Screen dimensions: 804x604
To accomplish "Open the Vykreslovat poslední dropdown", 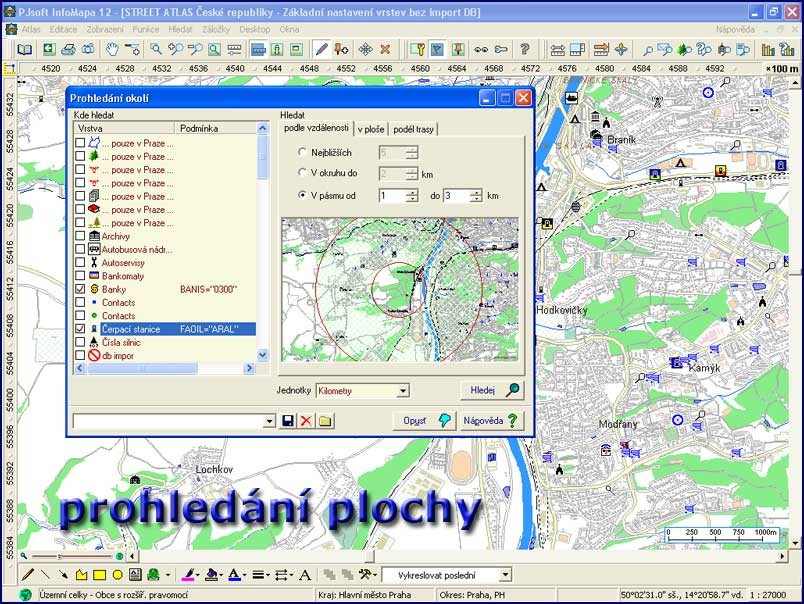I will click(506, 575).
